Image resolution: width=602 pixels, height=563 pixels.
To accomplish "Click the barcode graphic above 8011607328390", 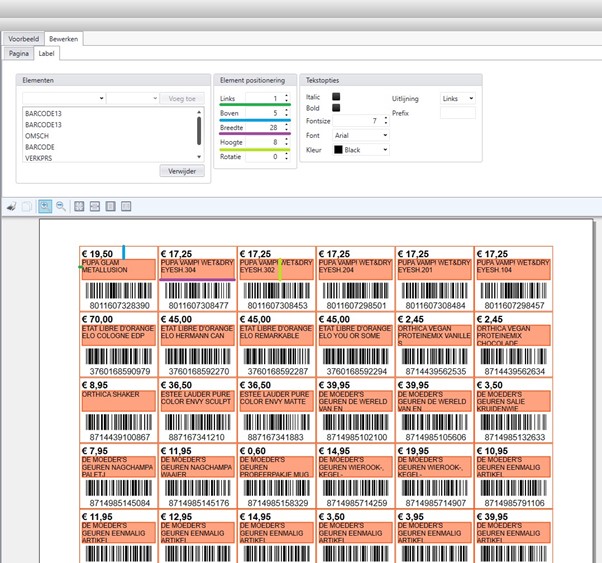I will [x=119, y=291].
